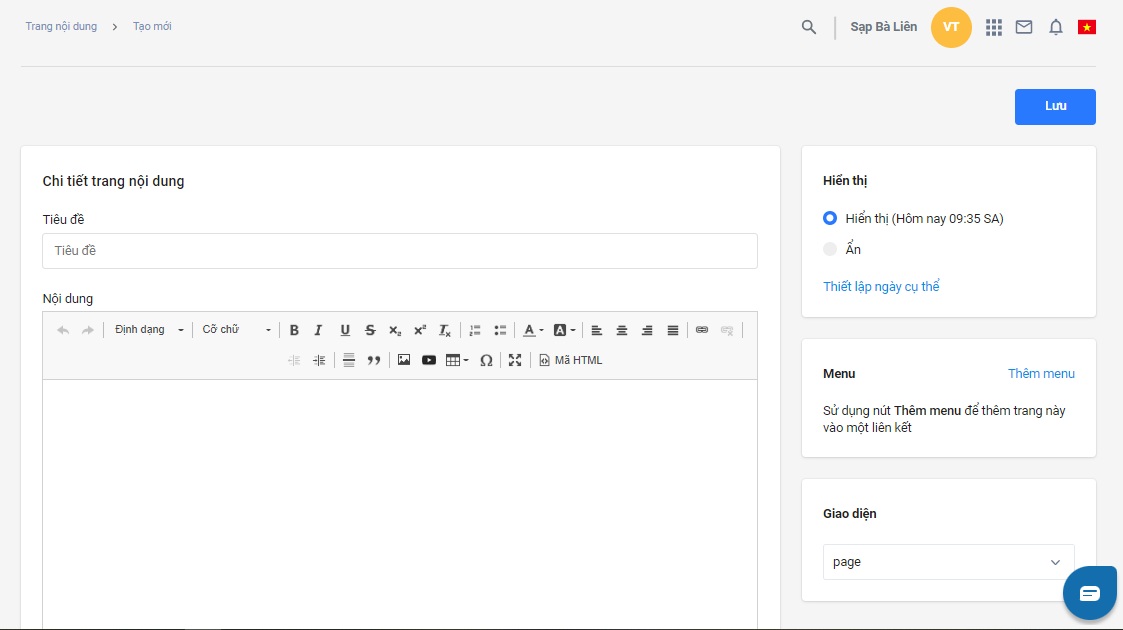Open the notifications bell
Viewport: 1123px width, 630px height.
pos(1055,28)
